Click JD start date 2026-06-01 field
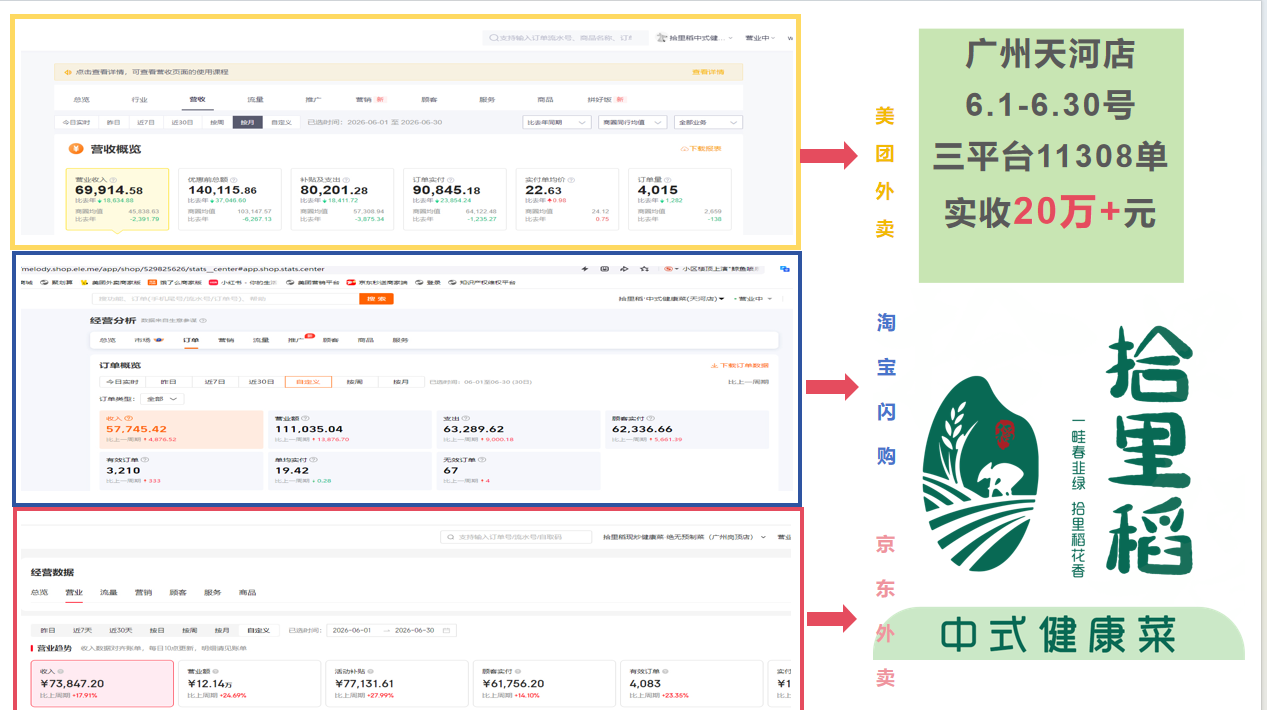 coord(351,631)
